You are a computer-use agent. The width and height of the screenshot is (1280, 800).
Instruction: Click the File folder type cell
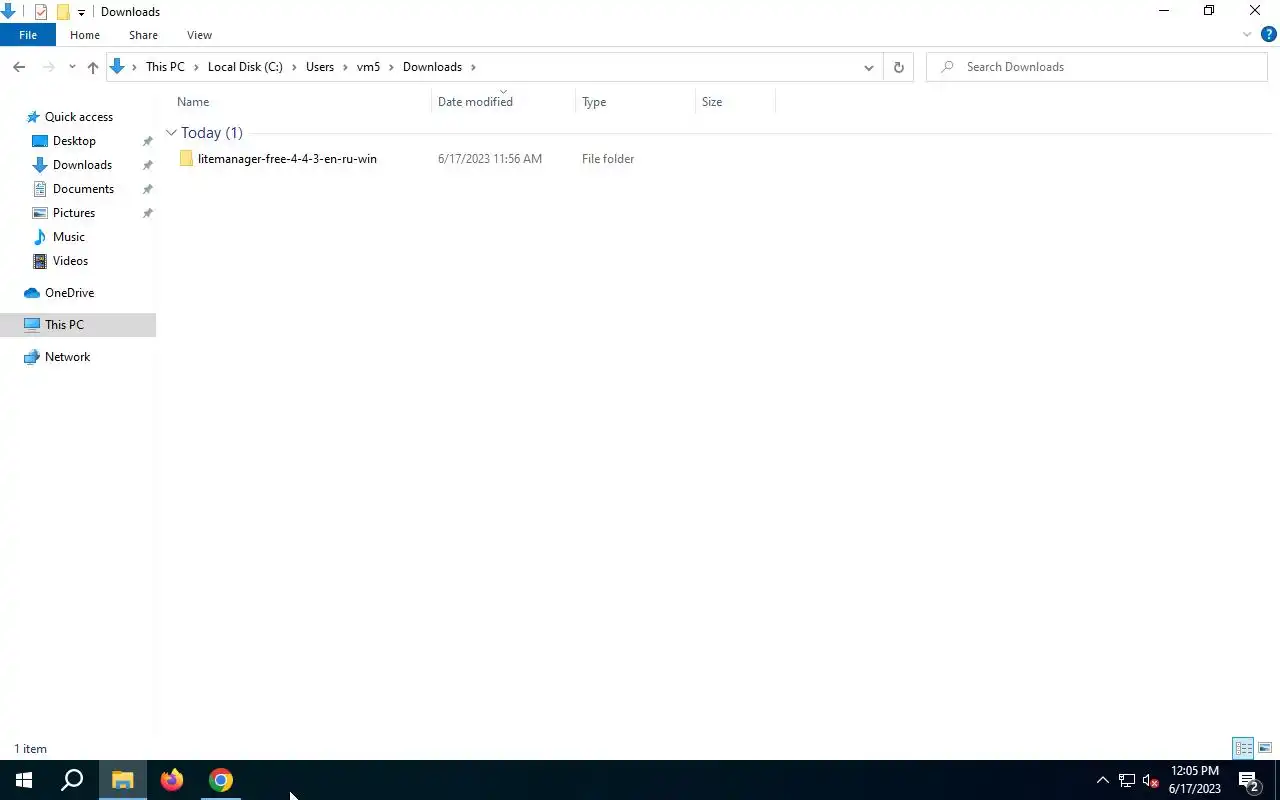click(x=608, y=159)
